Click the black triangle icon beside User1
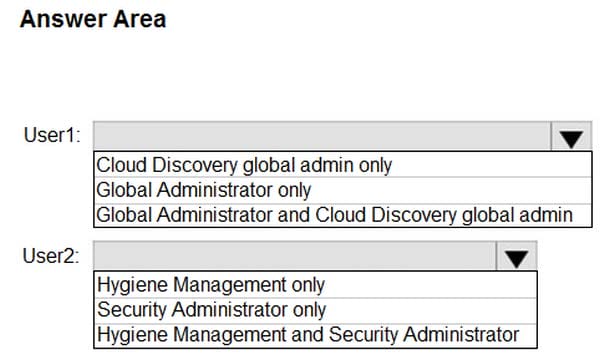Viewport: 600px width, 360px height. click(x=571, y=139)
